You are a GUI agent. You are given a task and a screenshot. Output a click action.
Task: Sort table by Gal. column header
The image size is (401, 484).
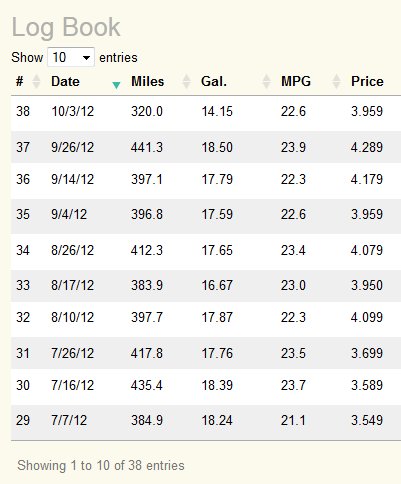tap(214, 82)
